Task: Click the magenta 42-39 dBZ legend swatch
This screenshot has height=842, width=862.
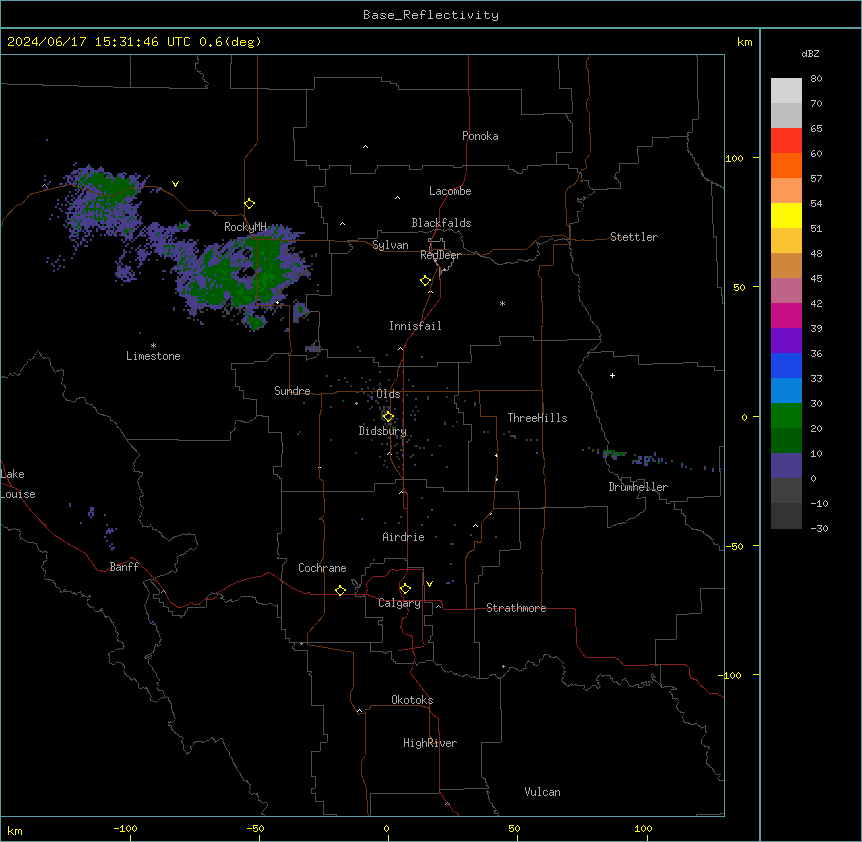Action: [x=786, y=315]
